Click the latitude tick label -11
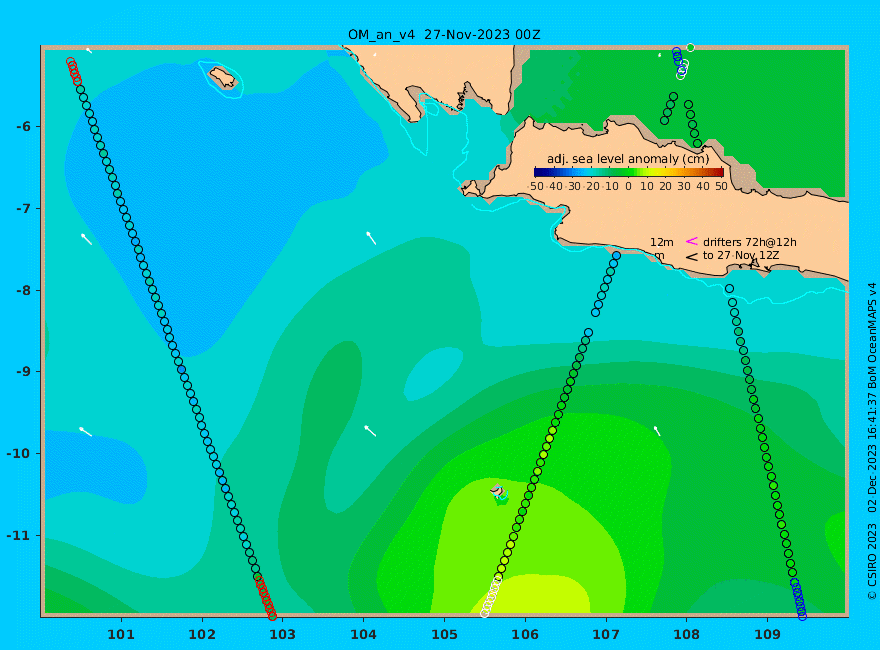This screenshot has width=880, height=650. [x=19, y=535]
